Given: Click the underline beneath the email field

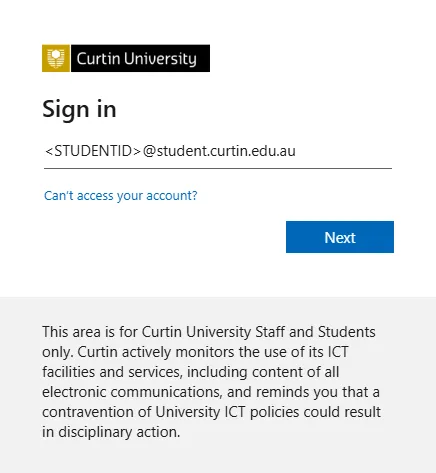Looking at the screenshot, I should point(218,168).
